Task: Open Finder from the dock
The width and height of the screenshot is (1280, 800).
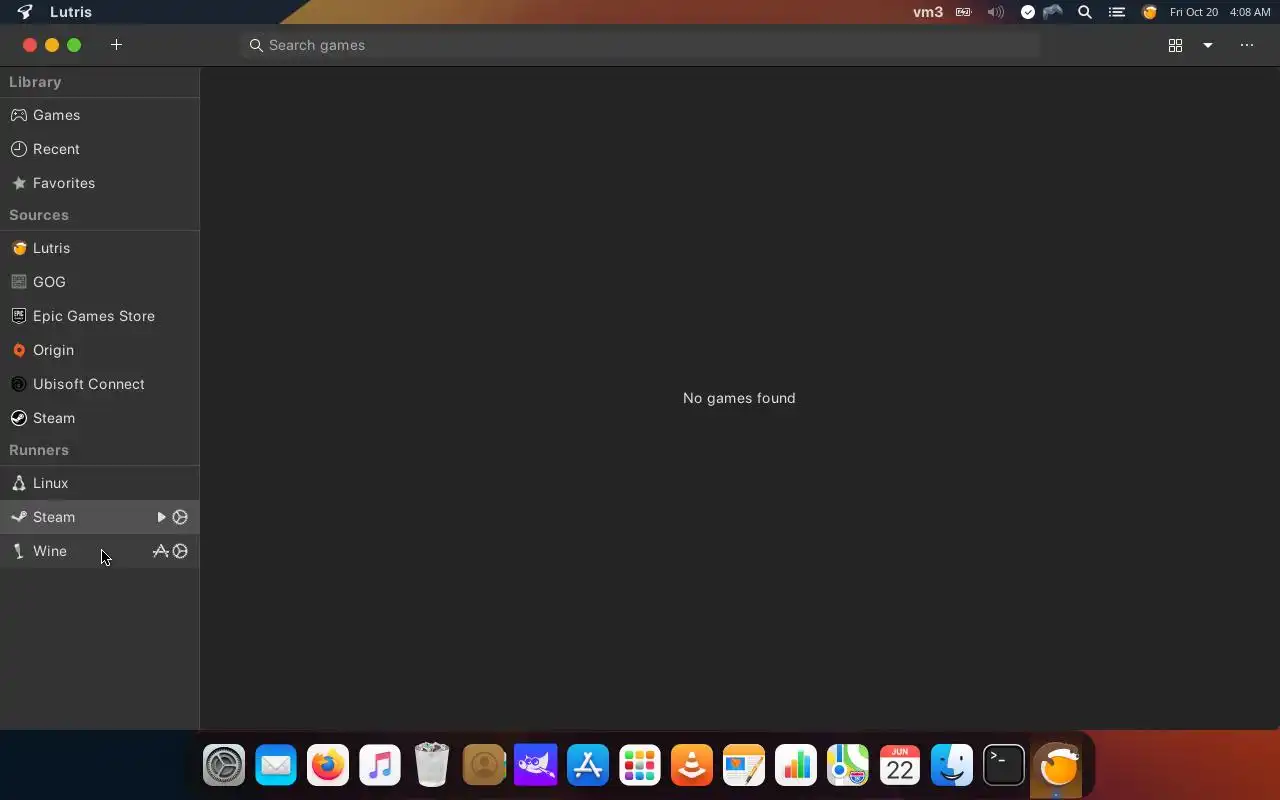Action: (x=952, y=767)
